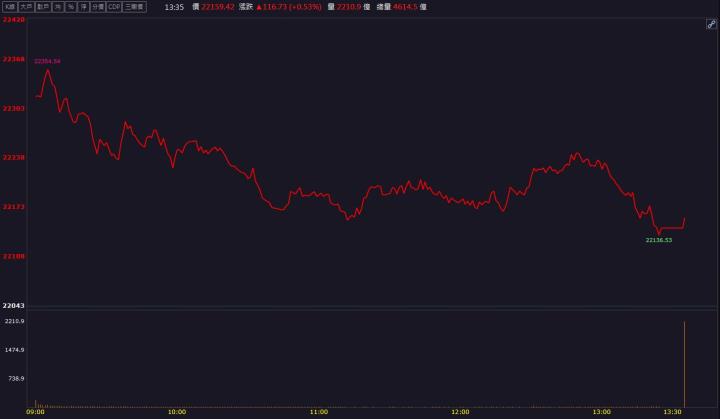Click the 2210.9 volume axis label
The image size is (720, 419).
15,321
